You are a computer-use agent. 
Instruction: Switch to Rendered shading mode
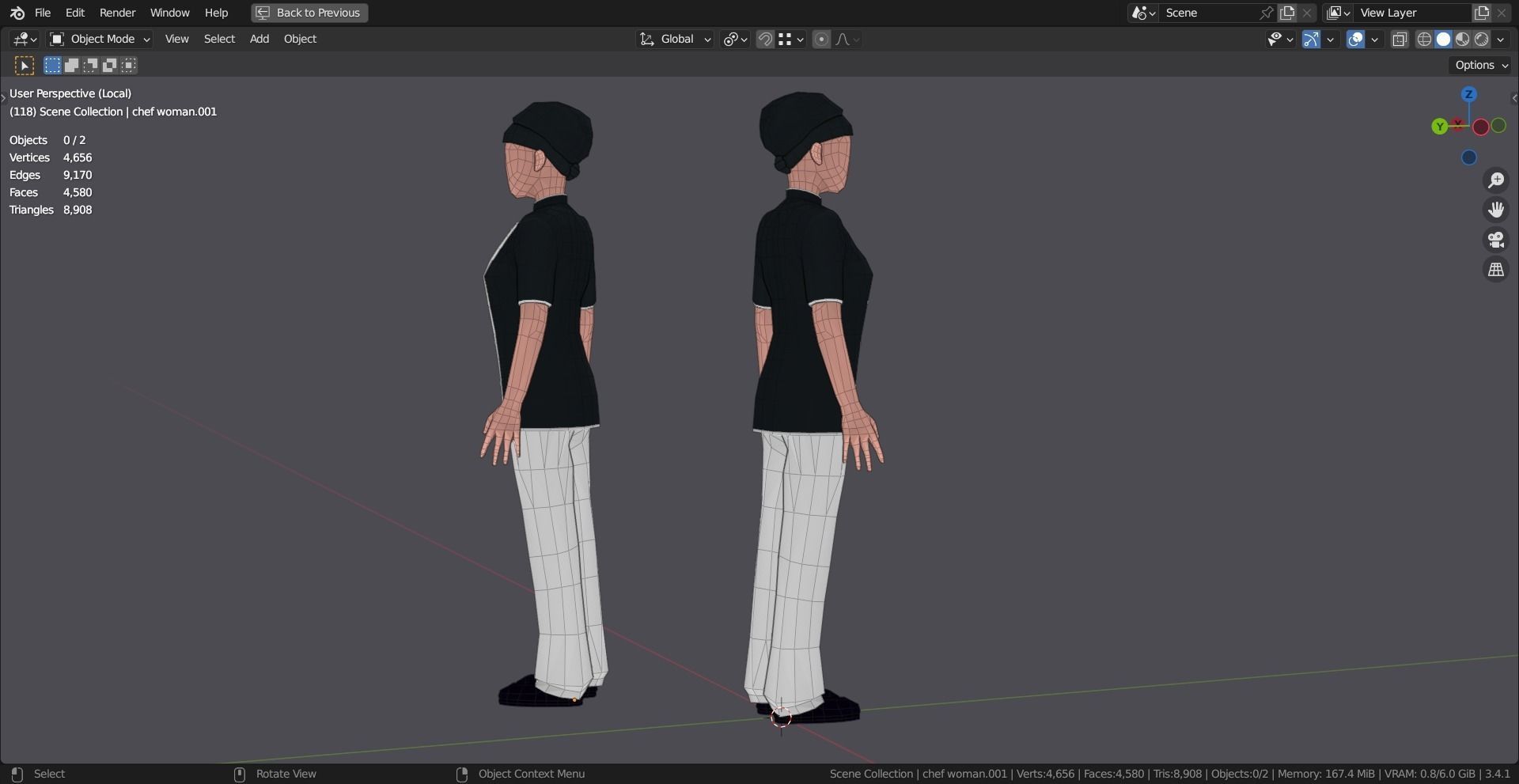pyautogui.click(x=1481, y=39)
